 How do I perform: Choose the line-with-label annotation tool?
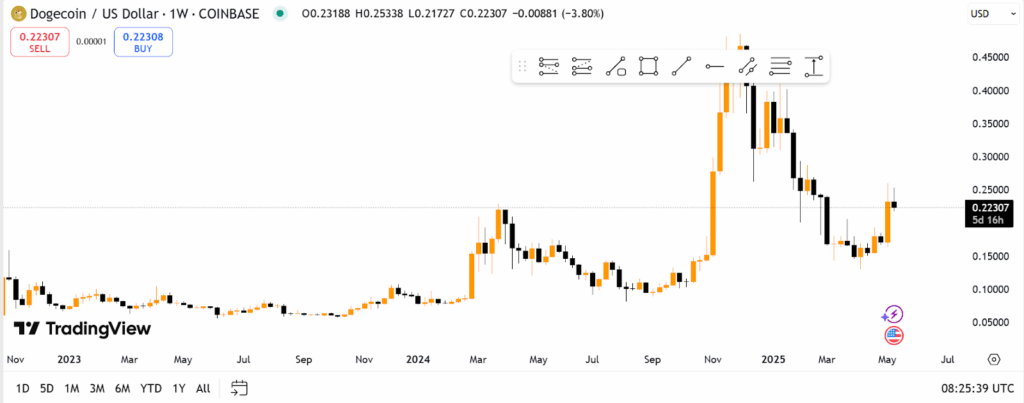pyautogui.click(x=616, y=67)
